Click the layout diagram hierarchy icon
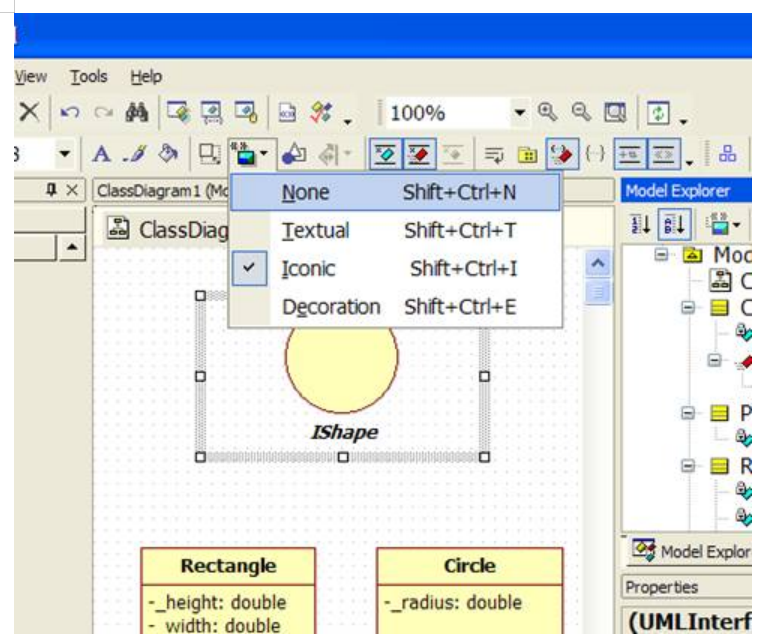Viewport: 772px width, 642px height. tap(727, 154)
